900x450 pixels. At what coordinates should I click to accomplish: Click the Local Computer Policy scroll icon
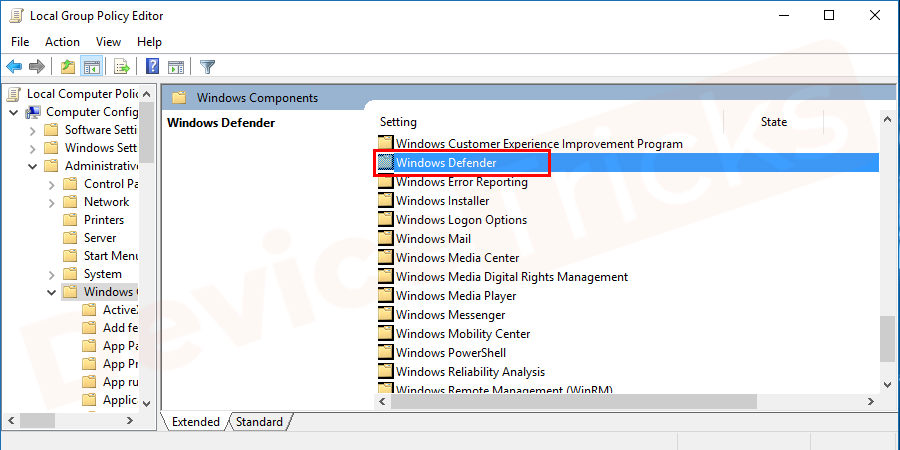(15, 94)
